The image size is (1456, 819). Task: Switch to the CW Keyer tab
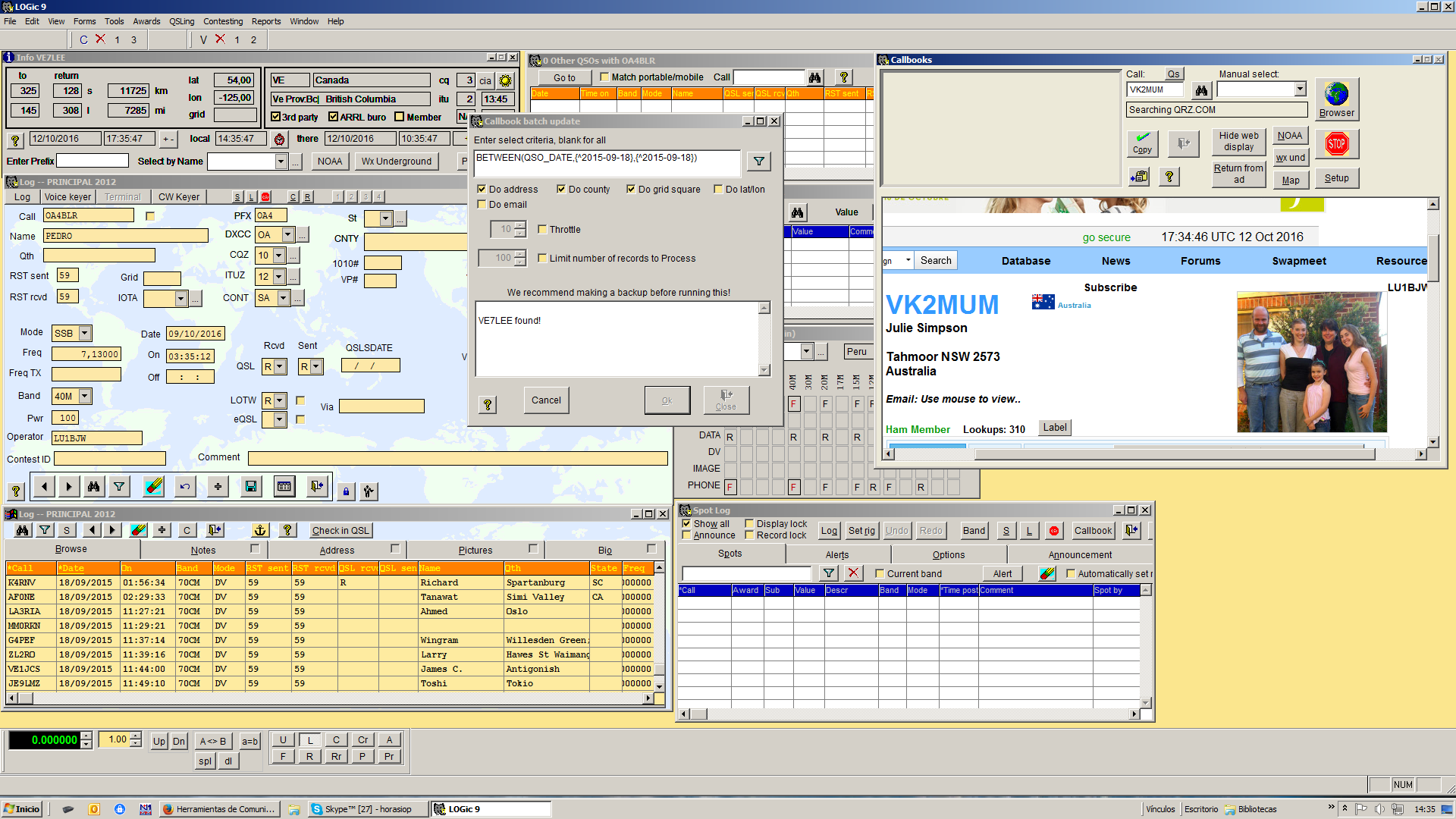click(x=179, y=197)
